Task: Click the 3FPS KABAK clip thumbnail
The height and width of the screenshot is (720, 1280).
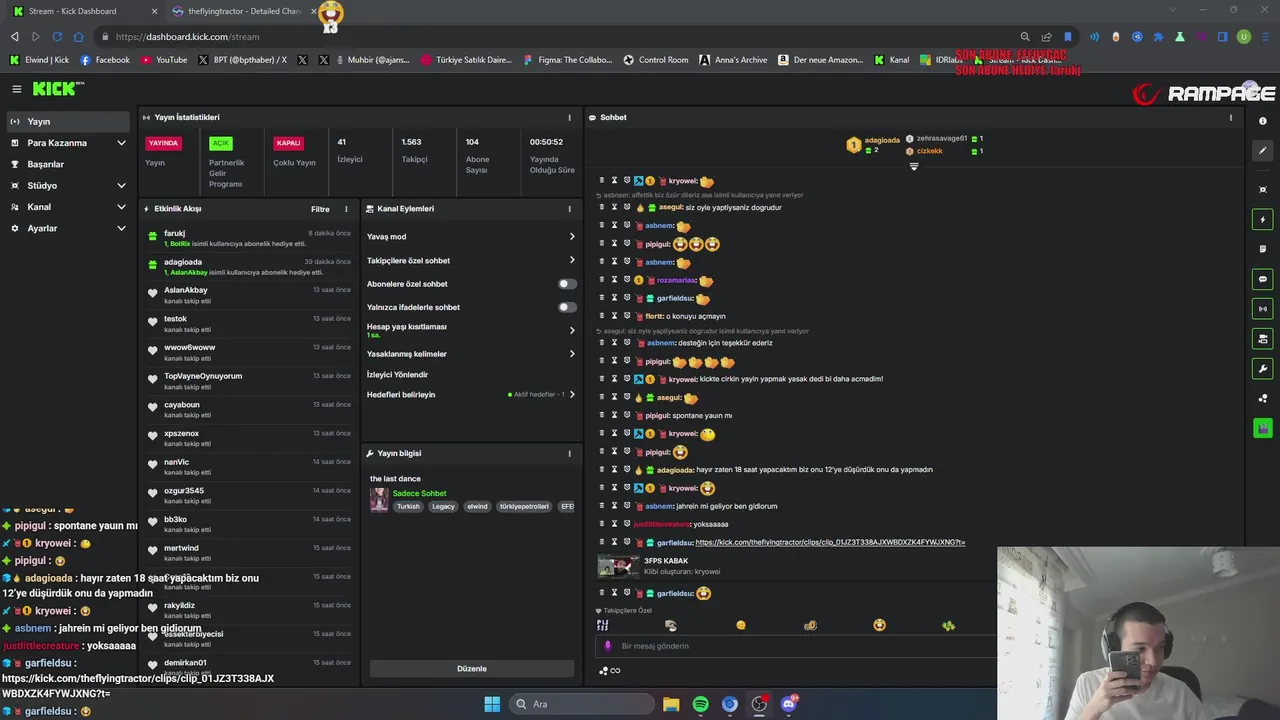Action: tap(618, 566)
